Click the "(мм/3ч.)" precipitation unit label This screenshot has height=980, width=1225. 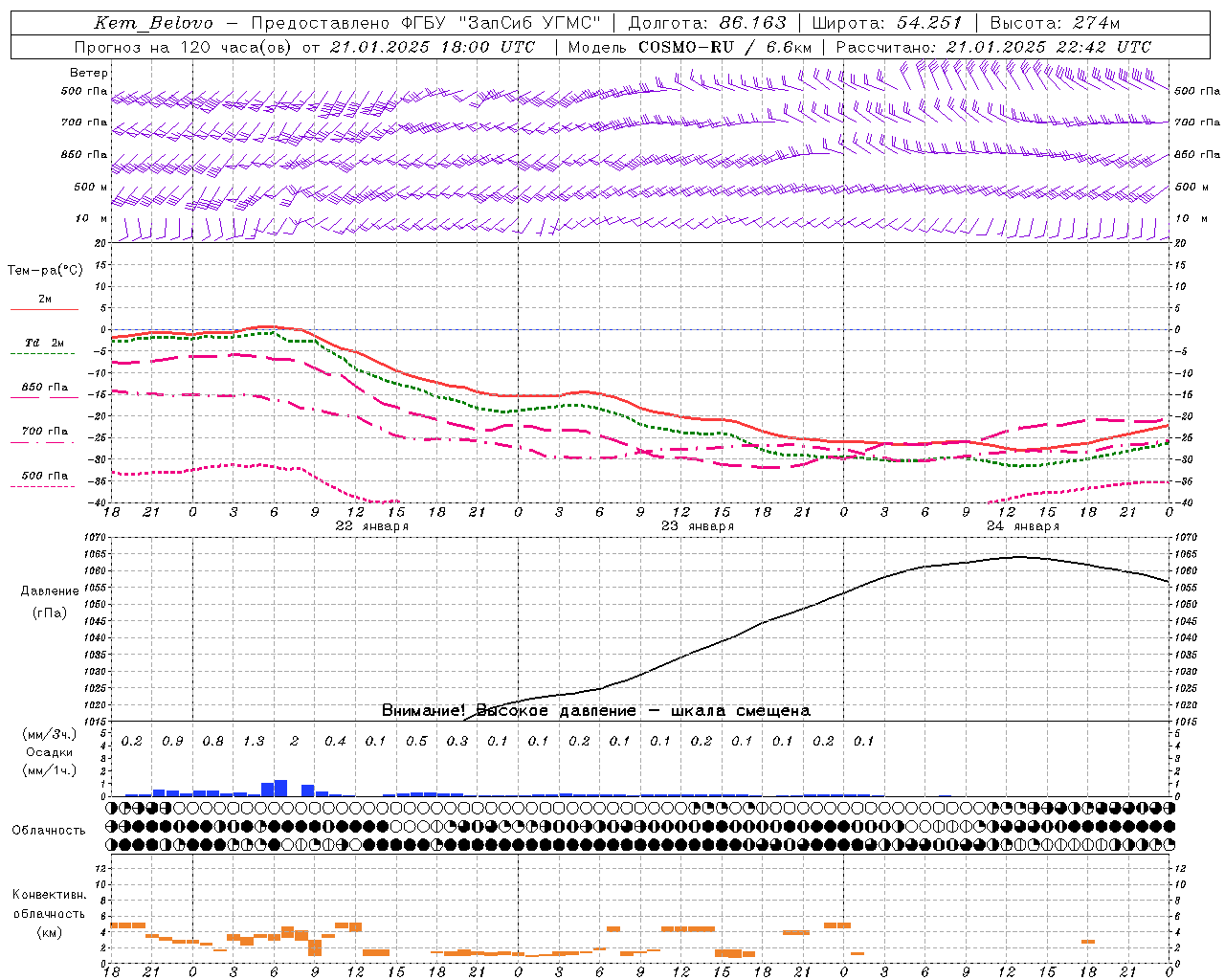point(50,734)
